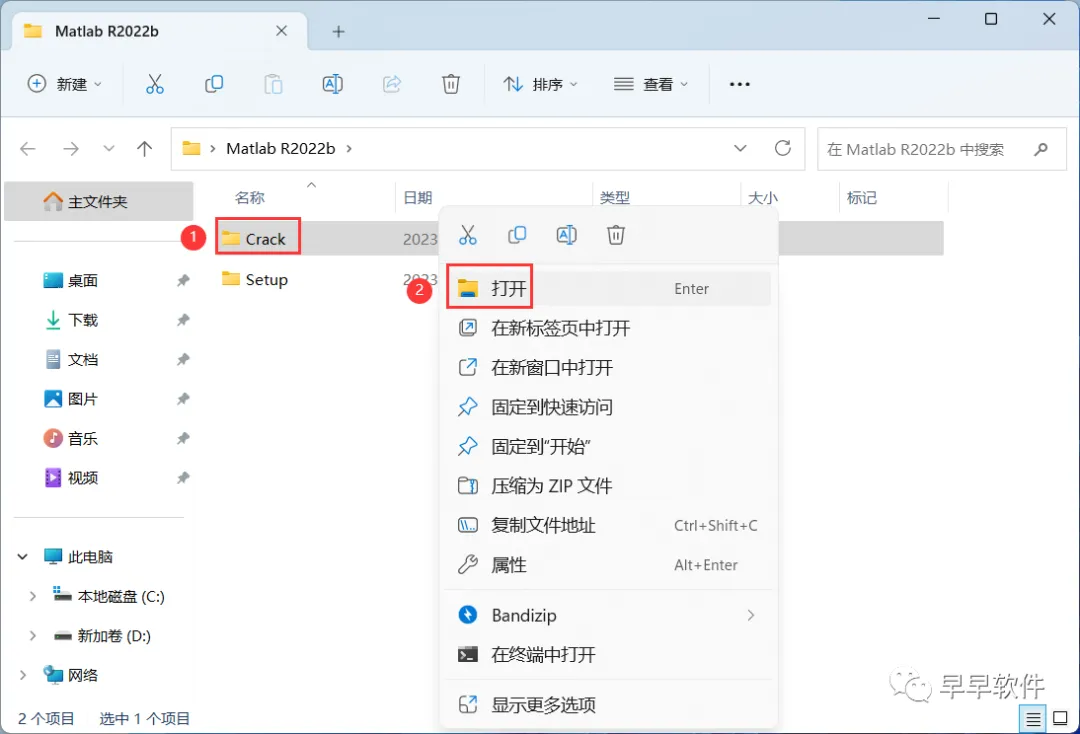The image size is (1080, 734).
Task: Select 复制文件地址
Action: [608, 525]
